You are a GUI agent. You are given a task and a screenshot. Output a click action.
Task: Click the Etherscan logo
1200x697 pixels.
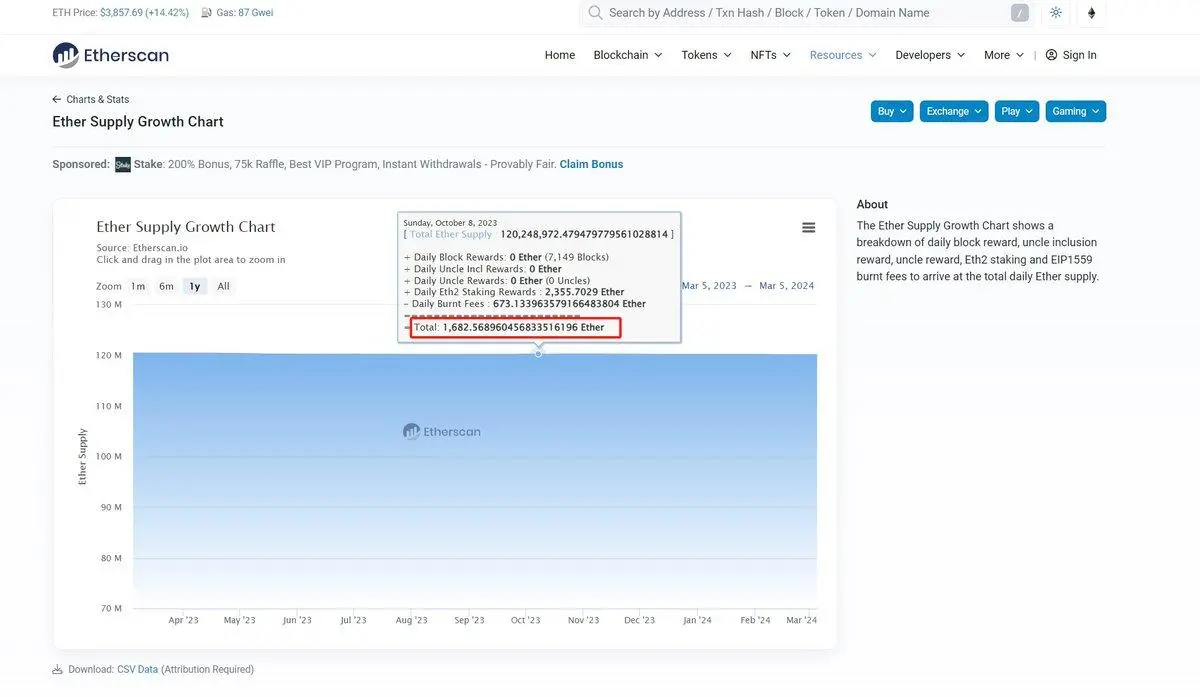(110, 55)
